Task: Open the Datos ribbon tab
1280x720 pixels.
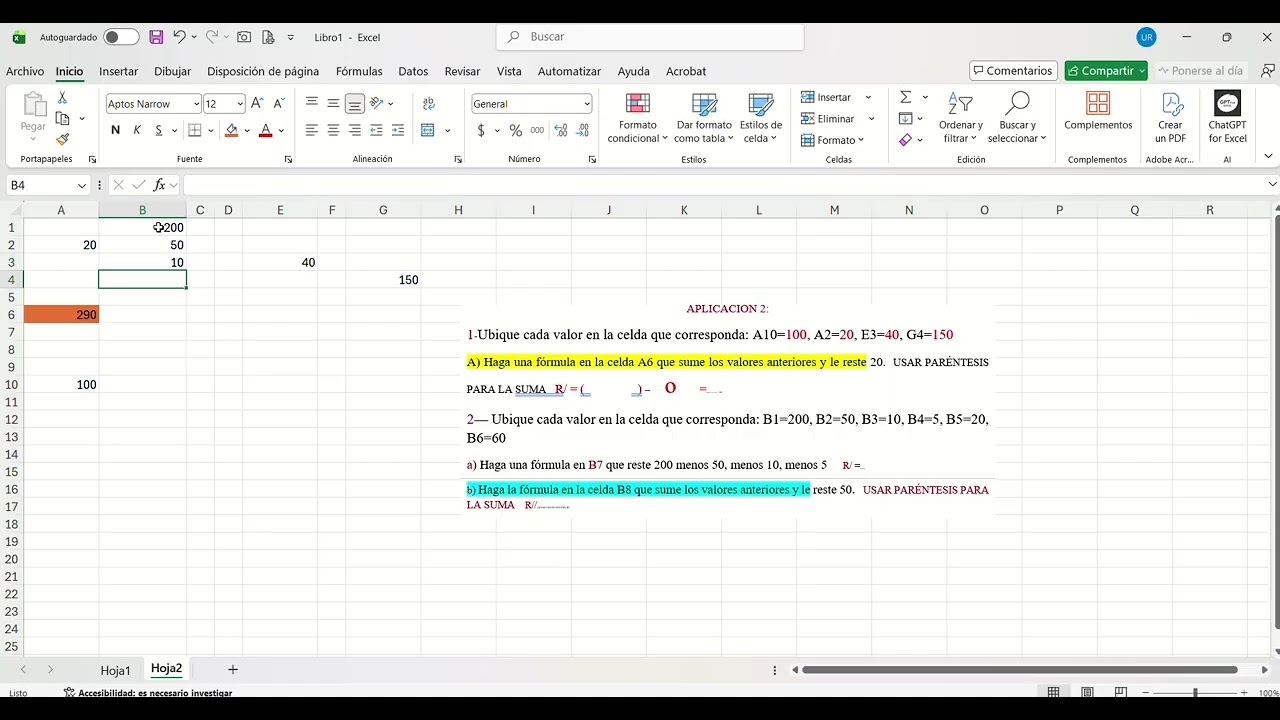Action: (x=413, y=71)
